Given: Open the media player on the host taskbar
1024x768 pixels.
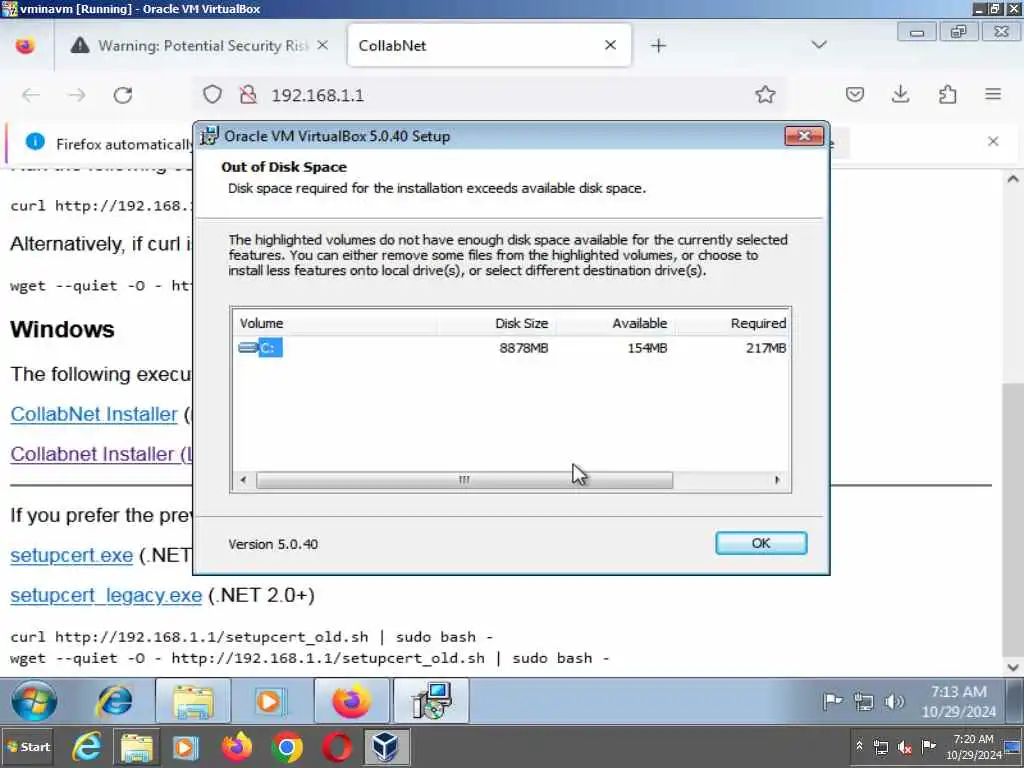Looking at the screenshot, I should [185, 746].
